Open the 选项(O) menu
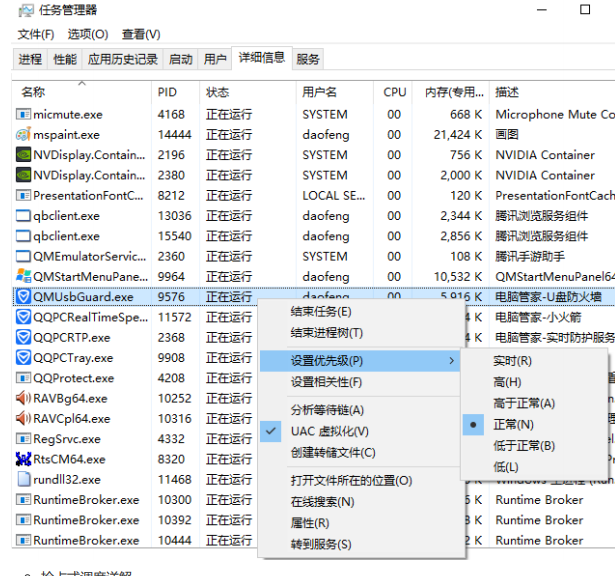This screenshot has width=615, height=576. (88, 35)
